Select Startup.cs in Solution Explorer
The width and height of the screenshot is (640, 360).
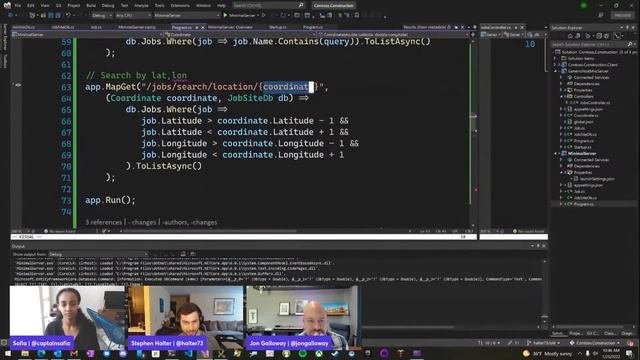582,147
